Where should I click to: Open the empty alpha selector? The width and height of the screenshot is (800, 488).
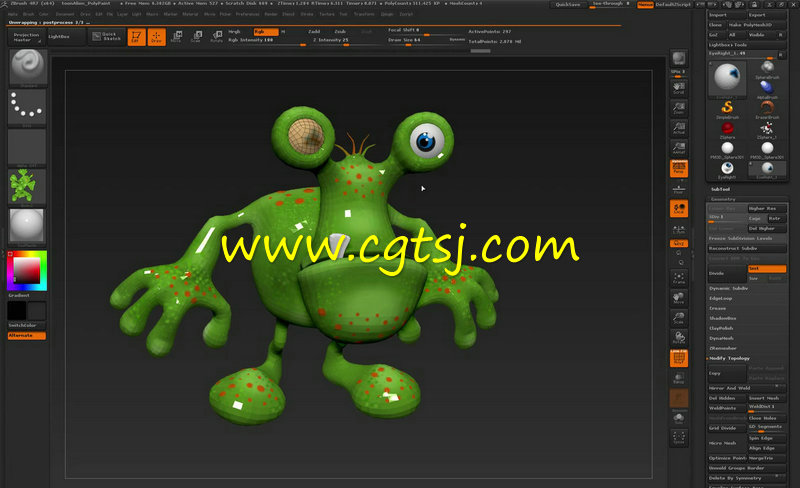click(x=27, y=147)
